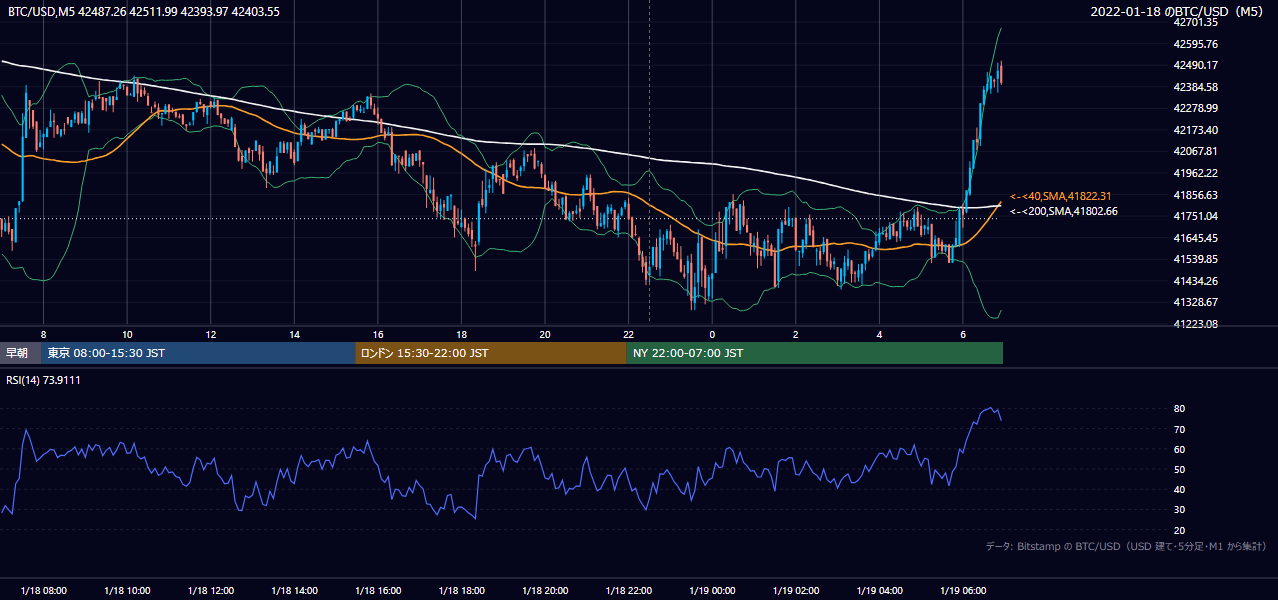Click the RSI 30 level axis label
Image resolution: width=1278 pixels, height=600 pixels.
[x=1180, y=510]
